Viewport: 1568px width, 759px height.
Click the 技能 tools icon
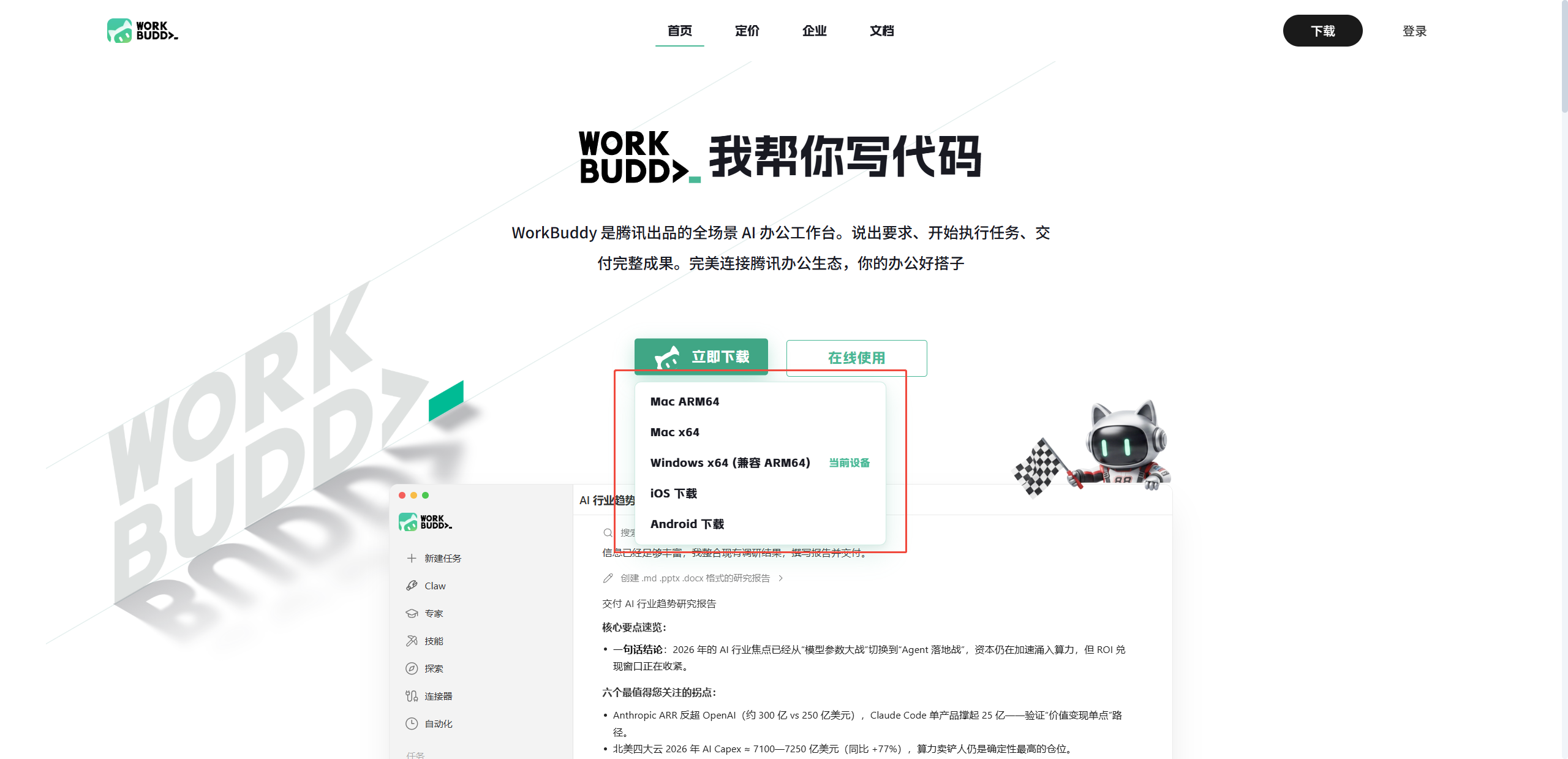tap(412, 641)
